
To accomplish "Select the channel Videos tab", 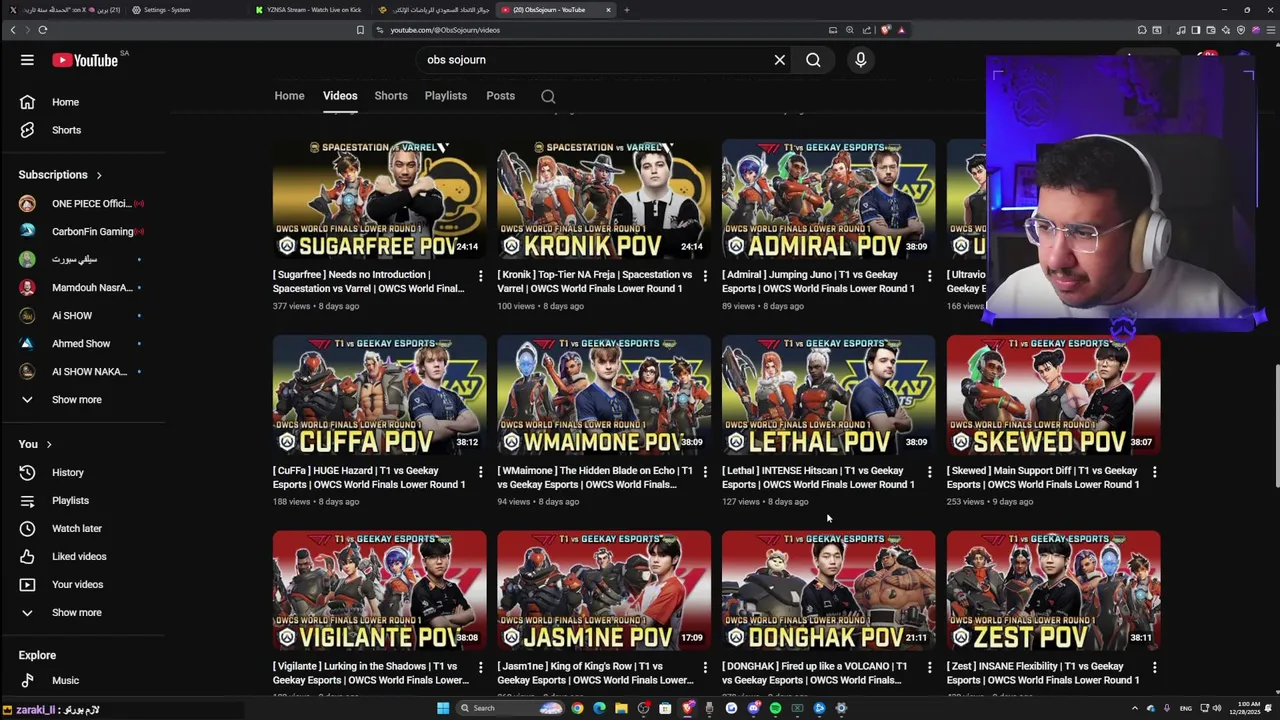I will tap(340, 96).
